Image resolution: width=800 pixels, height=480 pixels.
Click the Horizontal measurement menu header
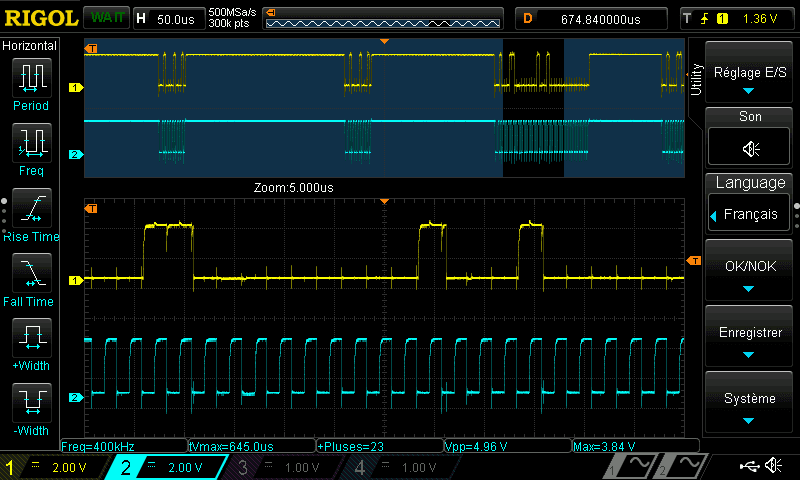[30, 46]
